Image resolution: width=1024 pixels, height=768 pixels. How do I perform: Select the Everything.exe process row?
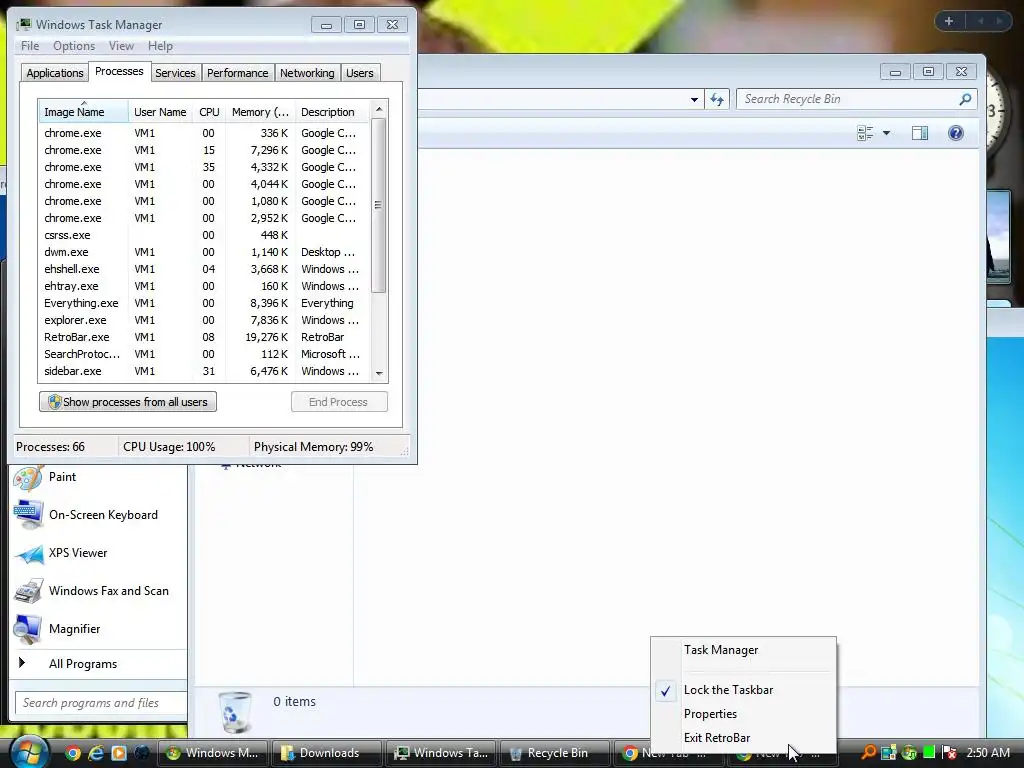point(204,303)
